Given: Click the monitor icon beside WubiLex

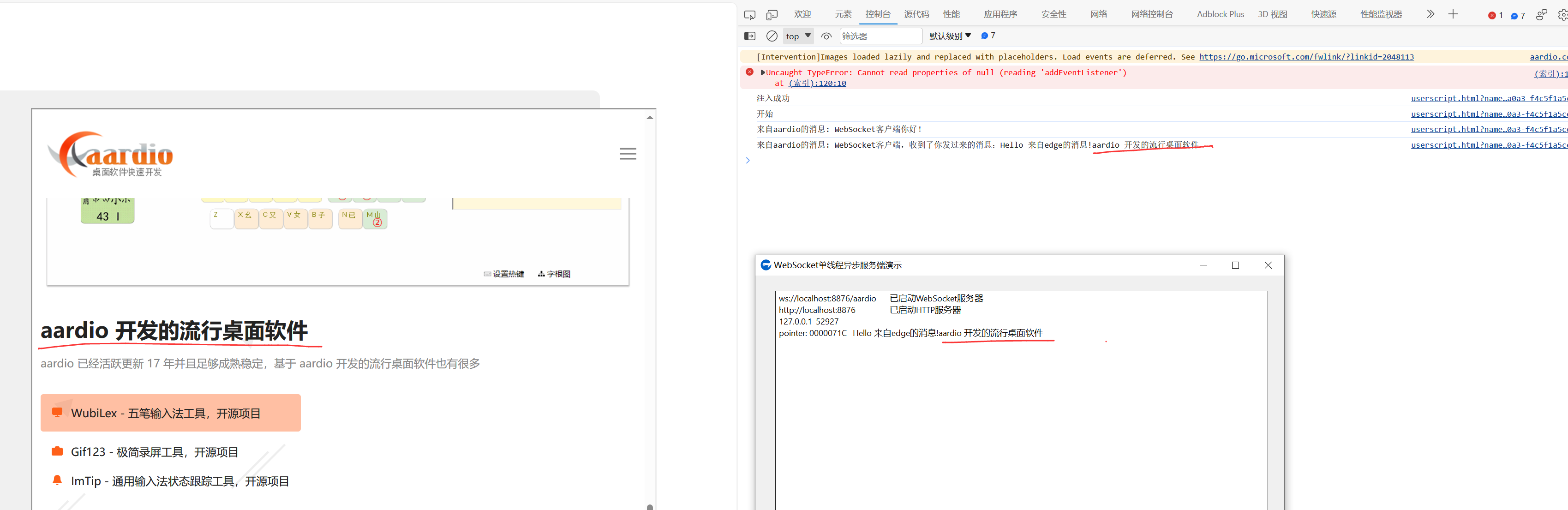Looking at the screenshot, I should pyautogui.click(x=57, y=412).
